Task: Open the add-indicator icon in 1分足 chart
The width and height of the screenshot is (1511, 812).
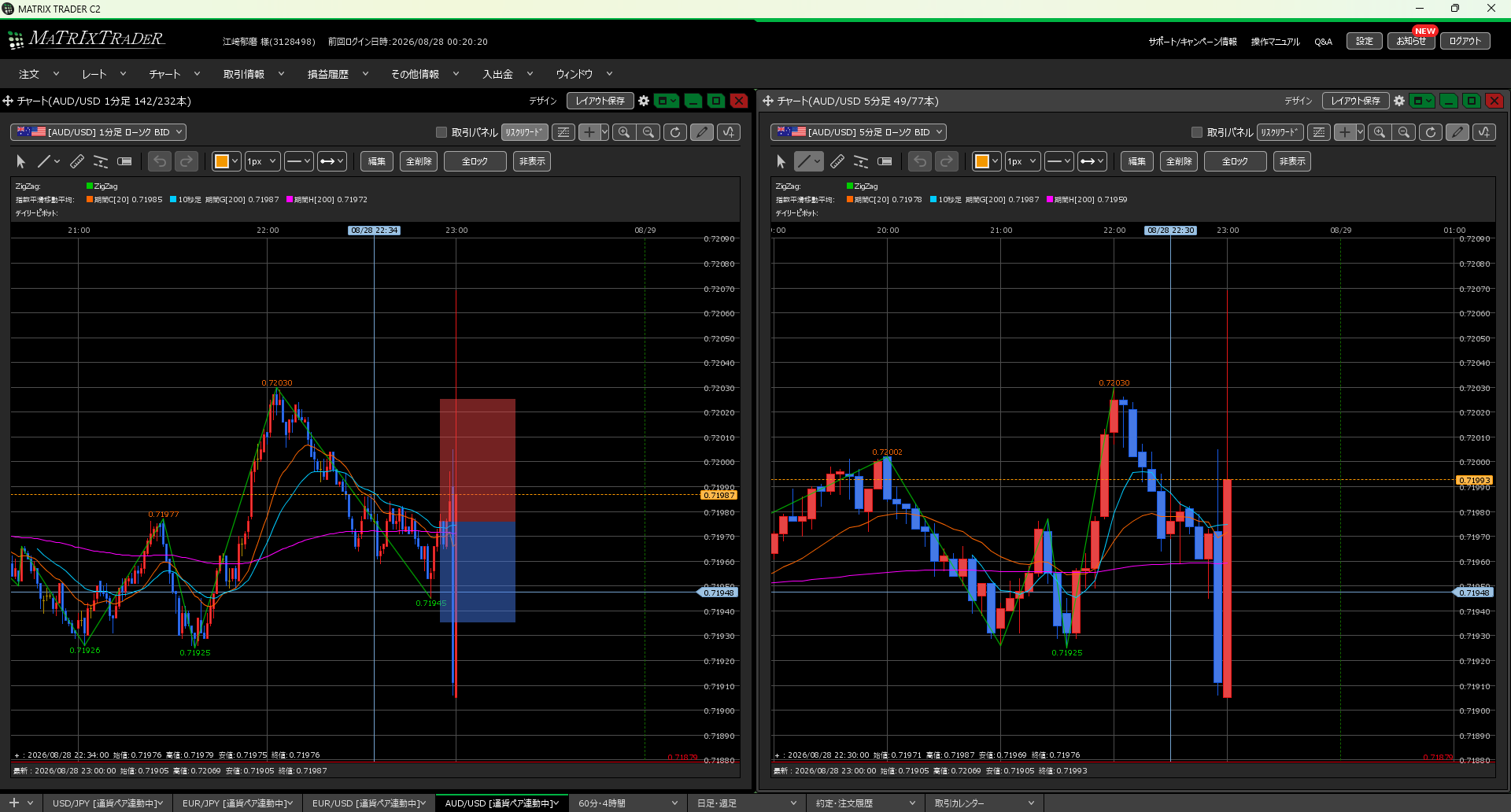Action: click(x=729, y=132)
